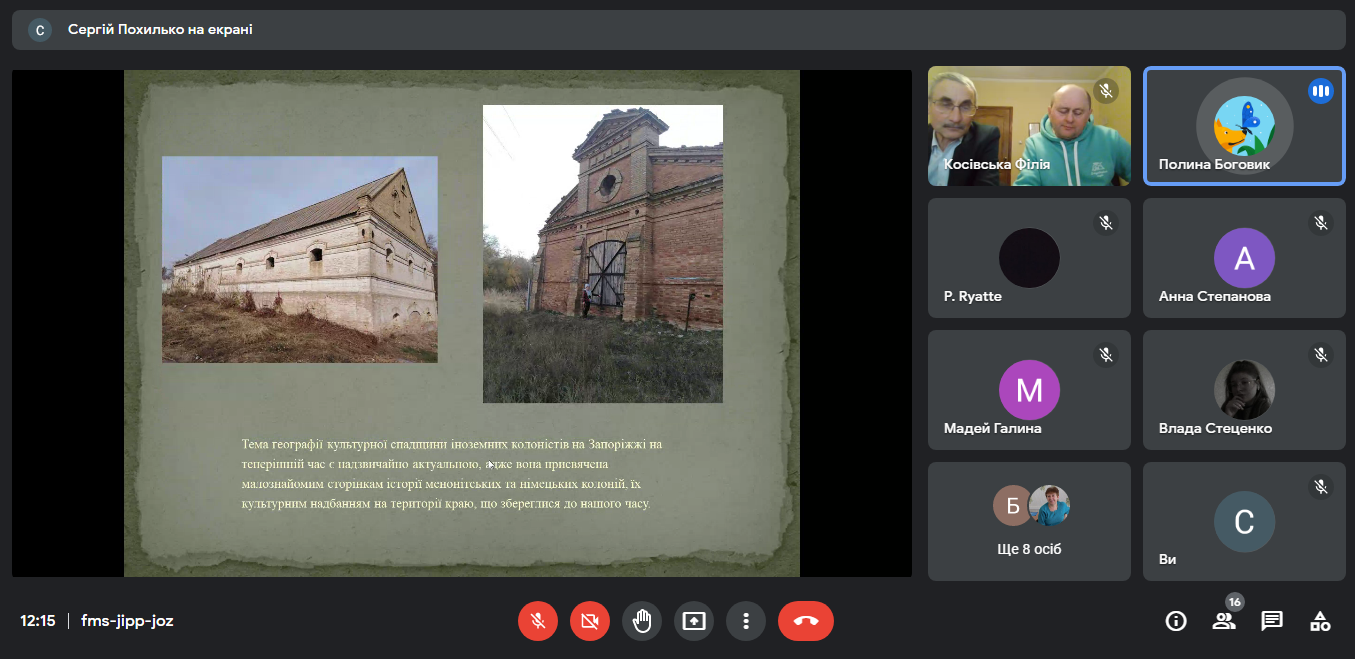Click the meeting code fms-jipp-joz
Screen dimensions: 1355x659
tap(127, 621)
